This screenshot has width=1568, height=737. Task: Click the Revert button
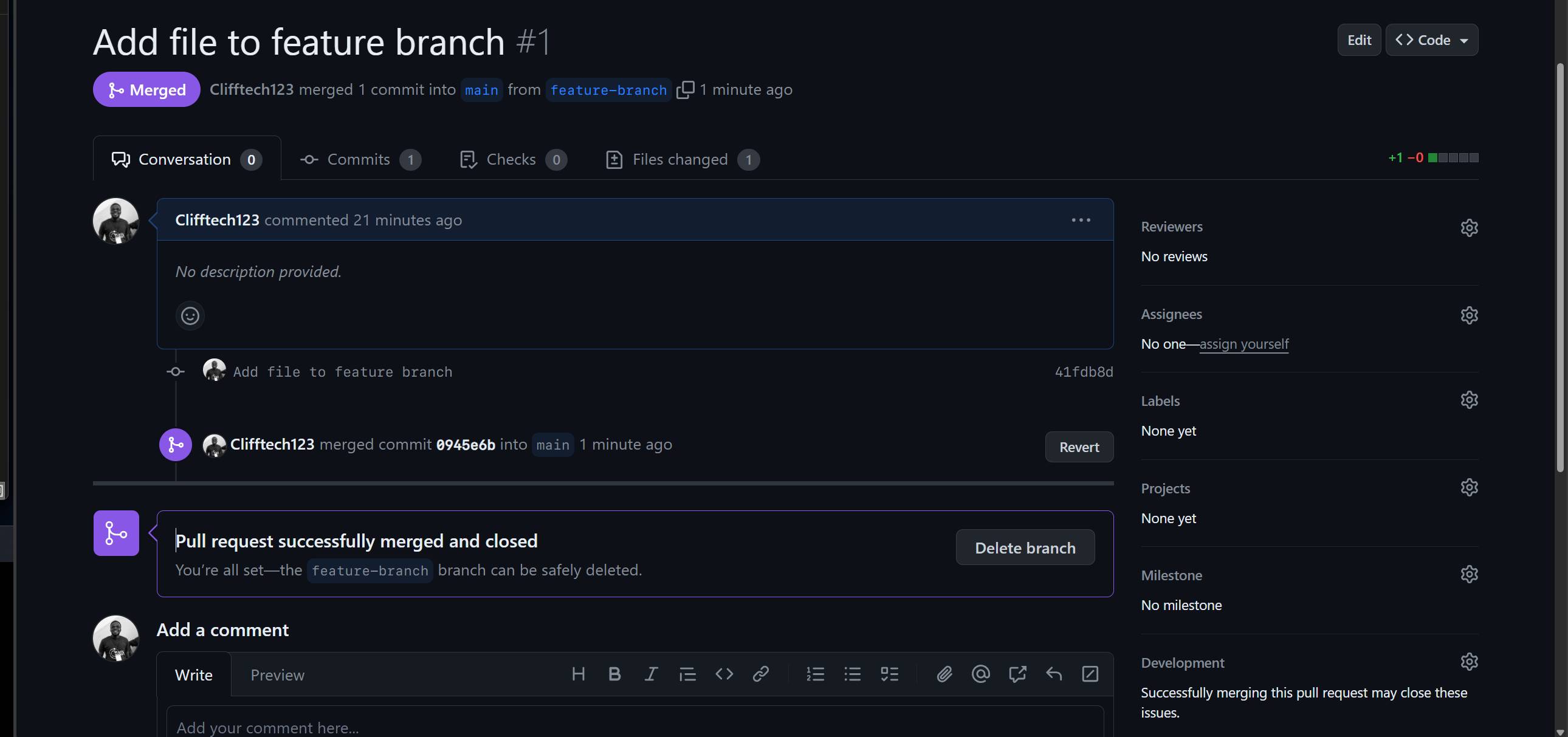click(1079, 447)
